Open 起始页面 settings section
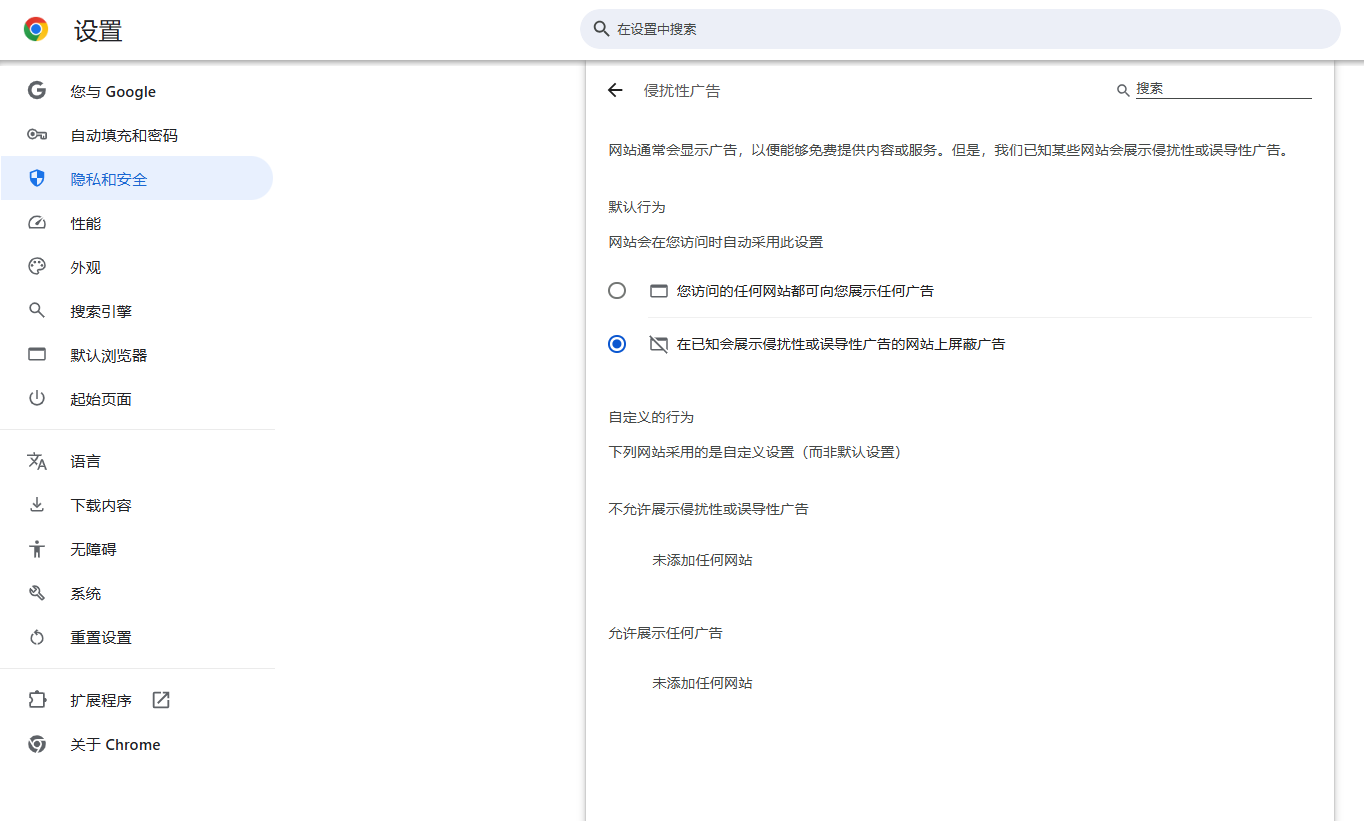This screenshot has height=821, width=1364. click(137, 399)
